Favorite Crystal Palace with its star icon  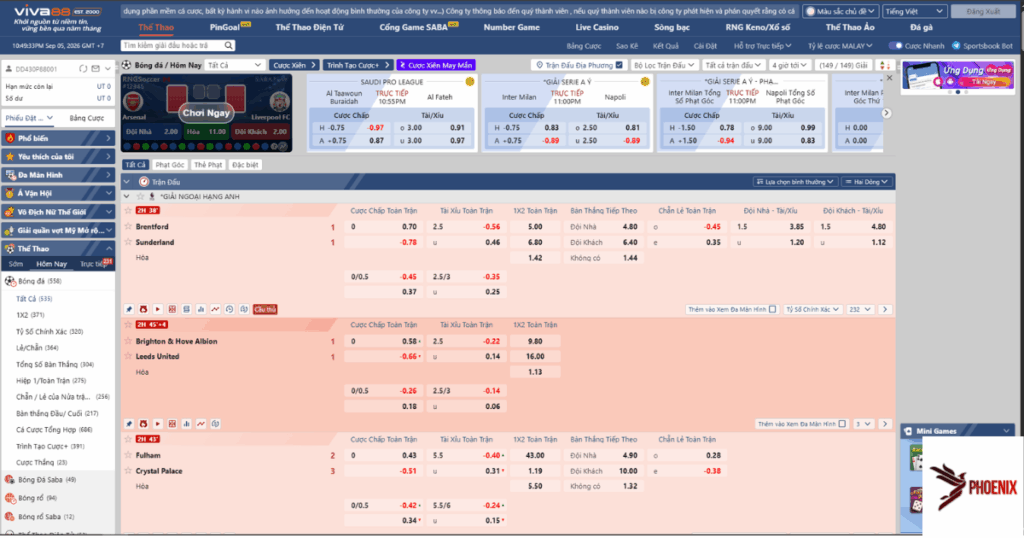coord(129,471)
